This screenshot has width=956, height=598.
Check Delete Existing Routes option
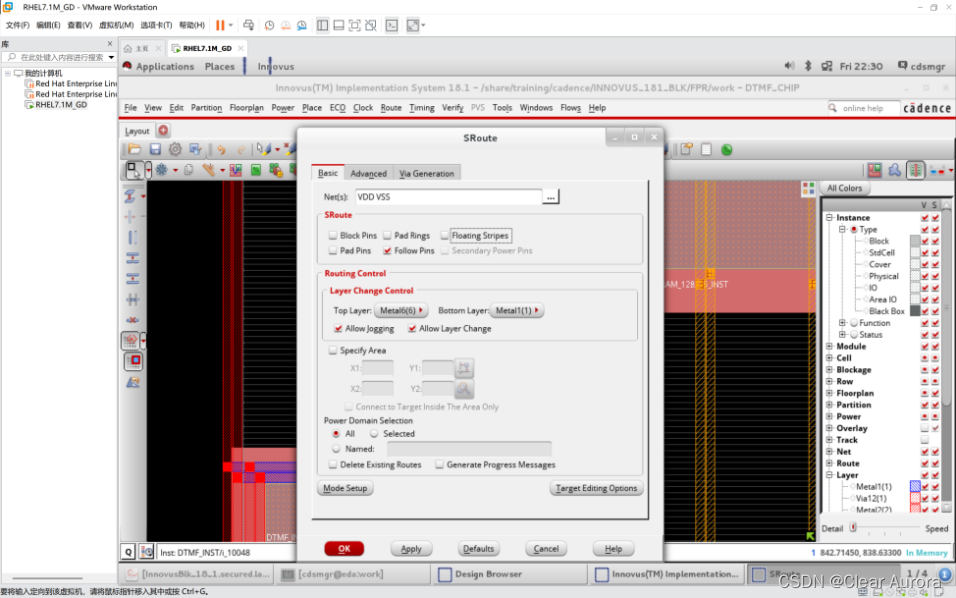click(x=333, y=465)
